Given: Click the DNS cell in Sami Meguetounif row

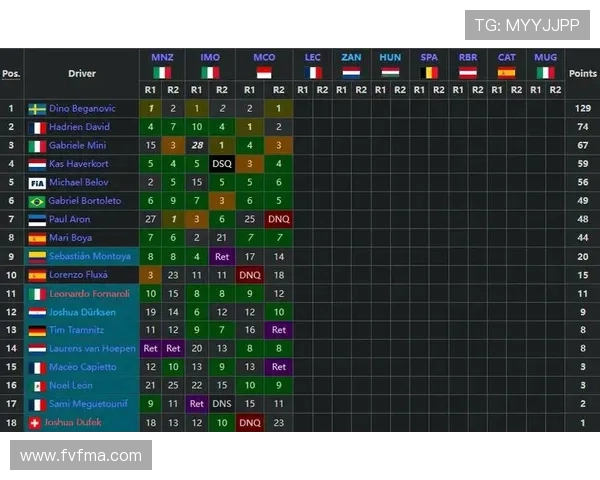Looking at the screenshot, I should point(222,404).
